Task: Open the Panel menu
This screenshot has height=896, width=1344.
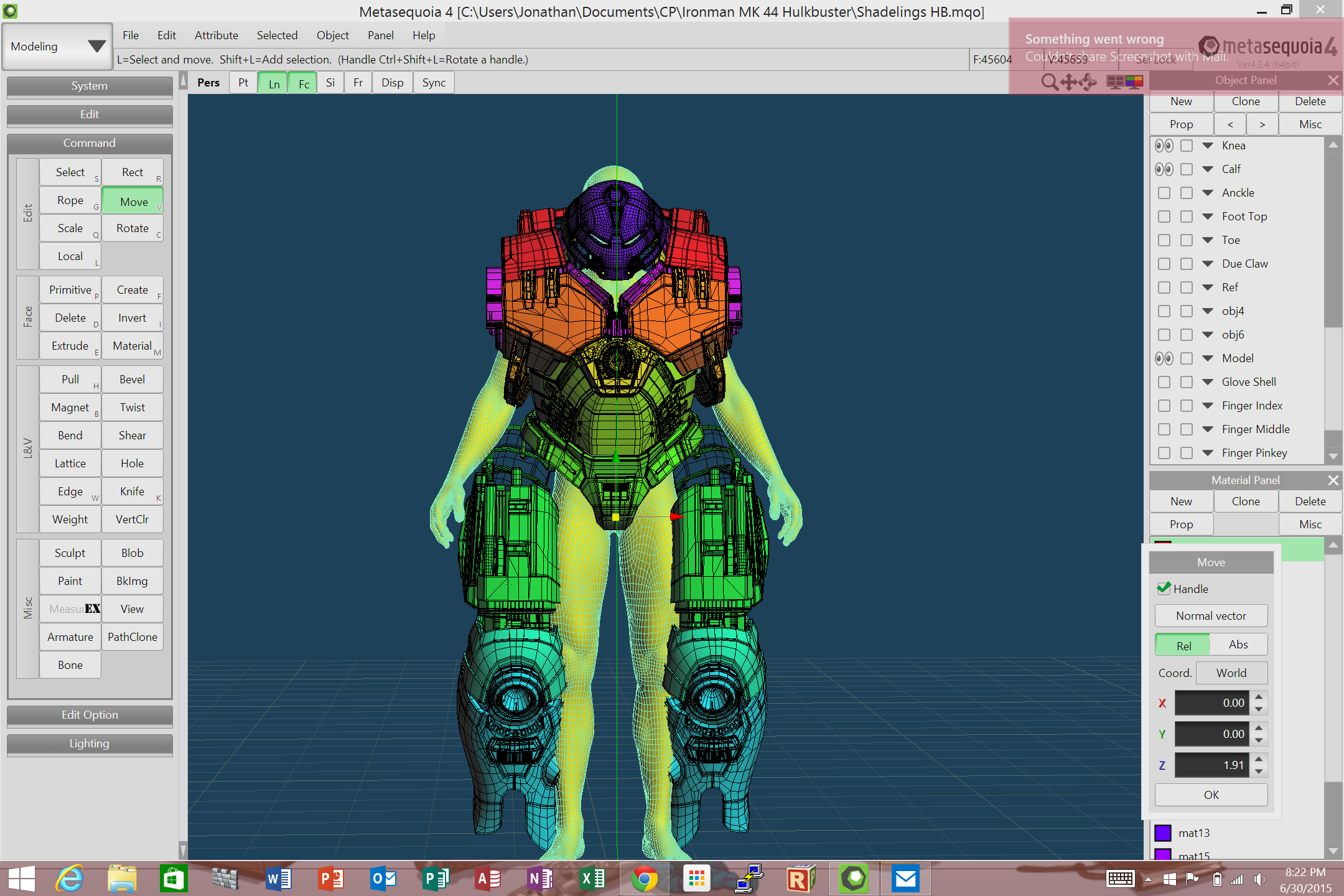Action: coord(380,35)
